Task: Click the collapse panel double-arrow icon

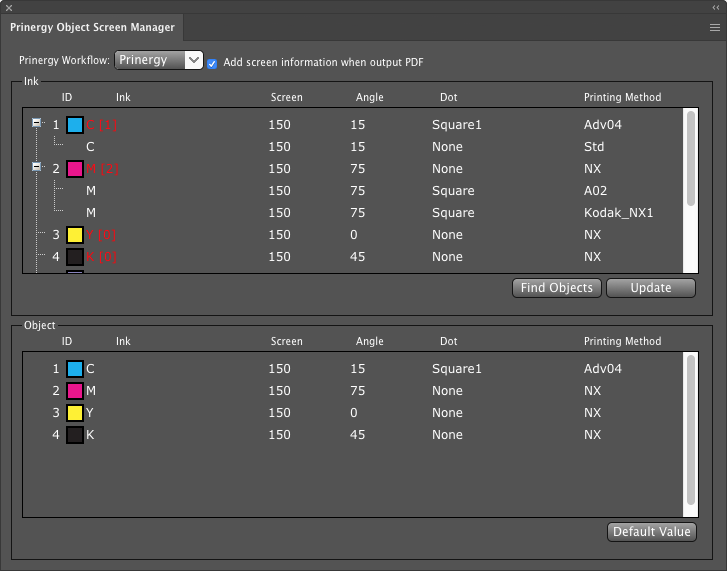Action: [716, 7]
